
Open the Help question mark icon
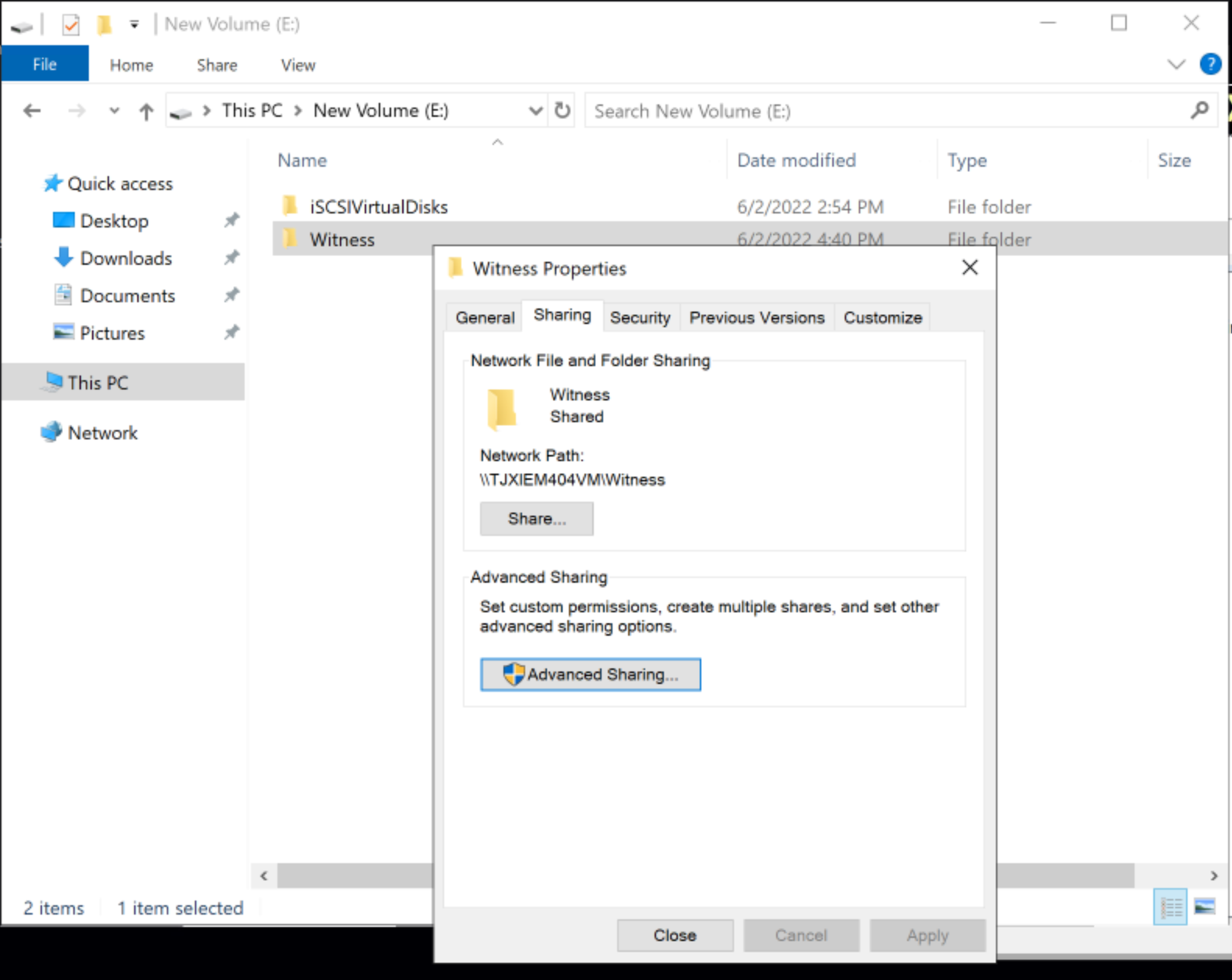tap(1210, 64)
